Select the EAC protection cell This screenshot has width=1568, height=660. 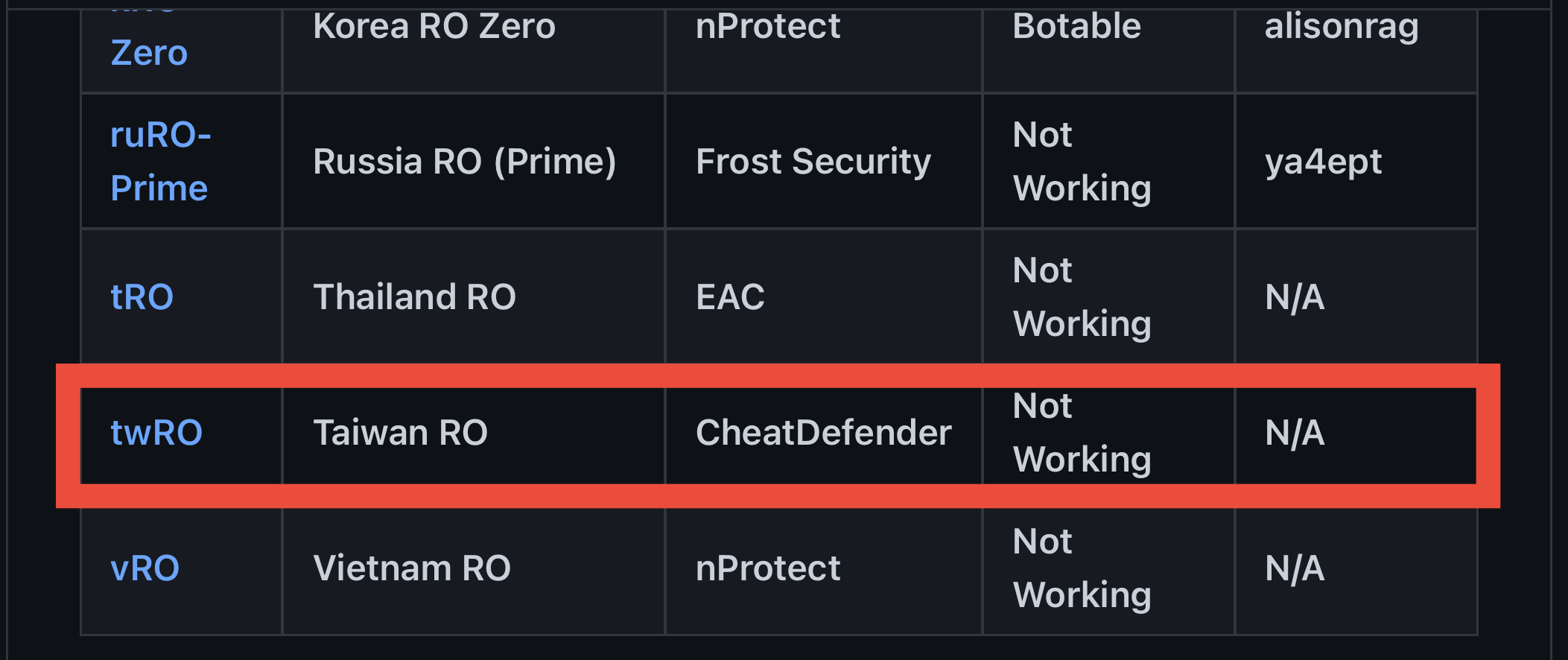coord(729,296)
